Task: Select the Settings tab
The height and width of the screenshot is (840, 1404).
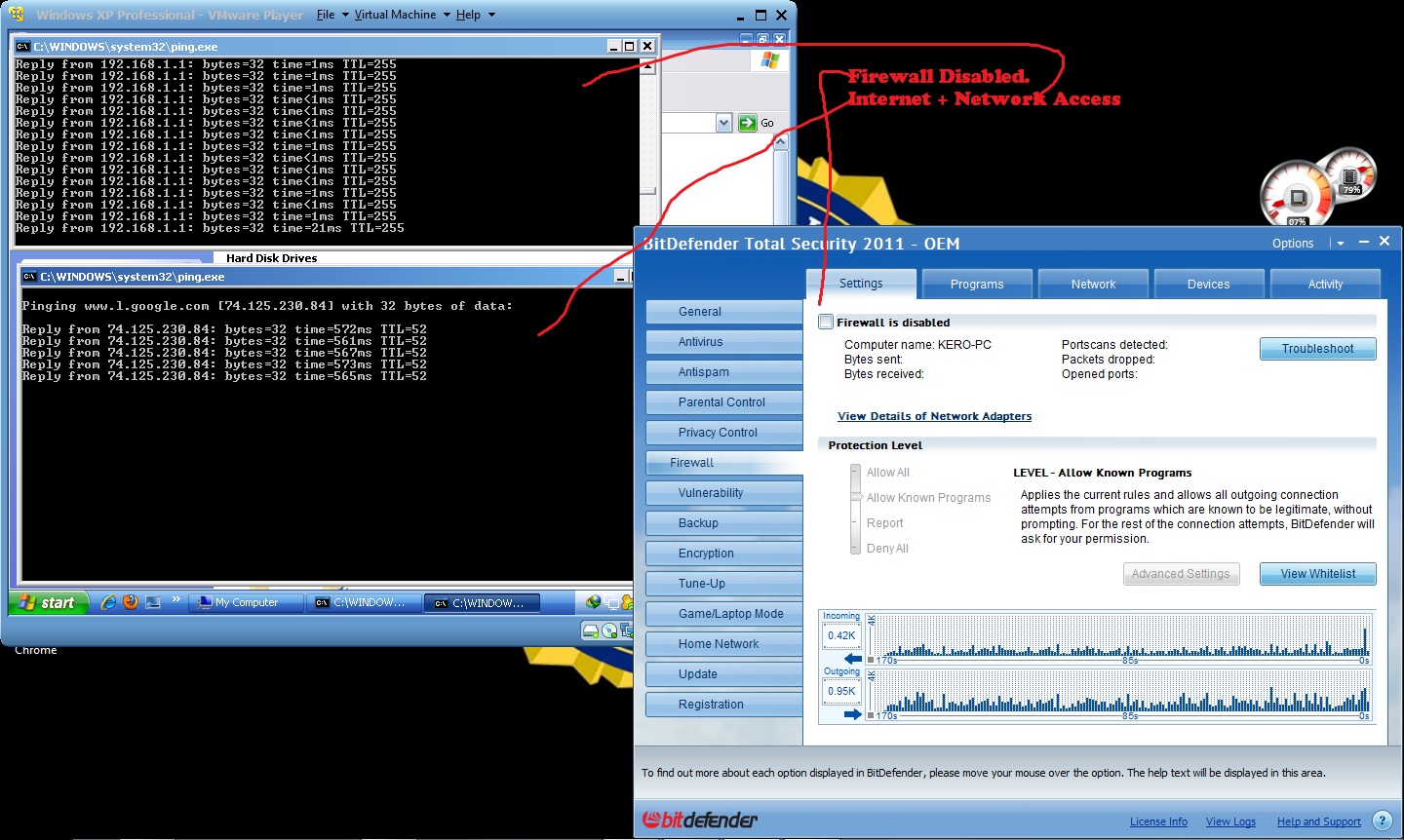Action: click(861, 284)
